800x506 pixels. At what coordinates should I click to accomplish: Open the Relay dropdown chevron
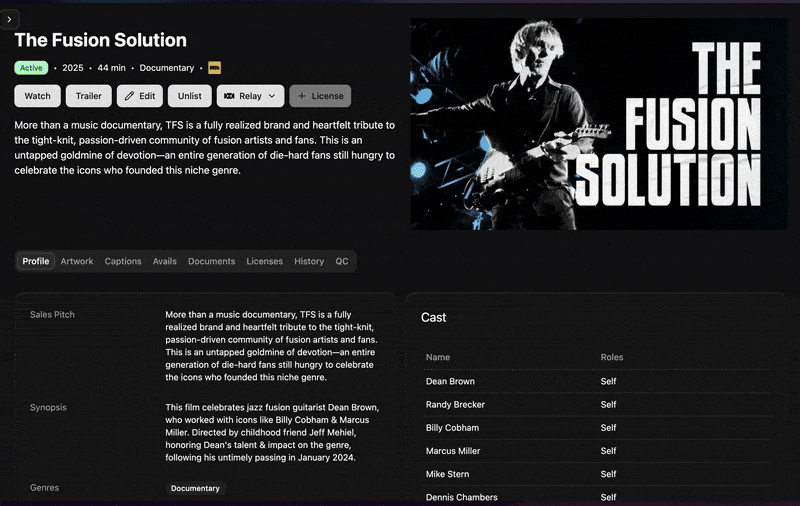(272, 96)
